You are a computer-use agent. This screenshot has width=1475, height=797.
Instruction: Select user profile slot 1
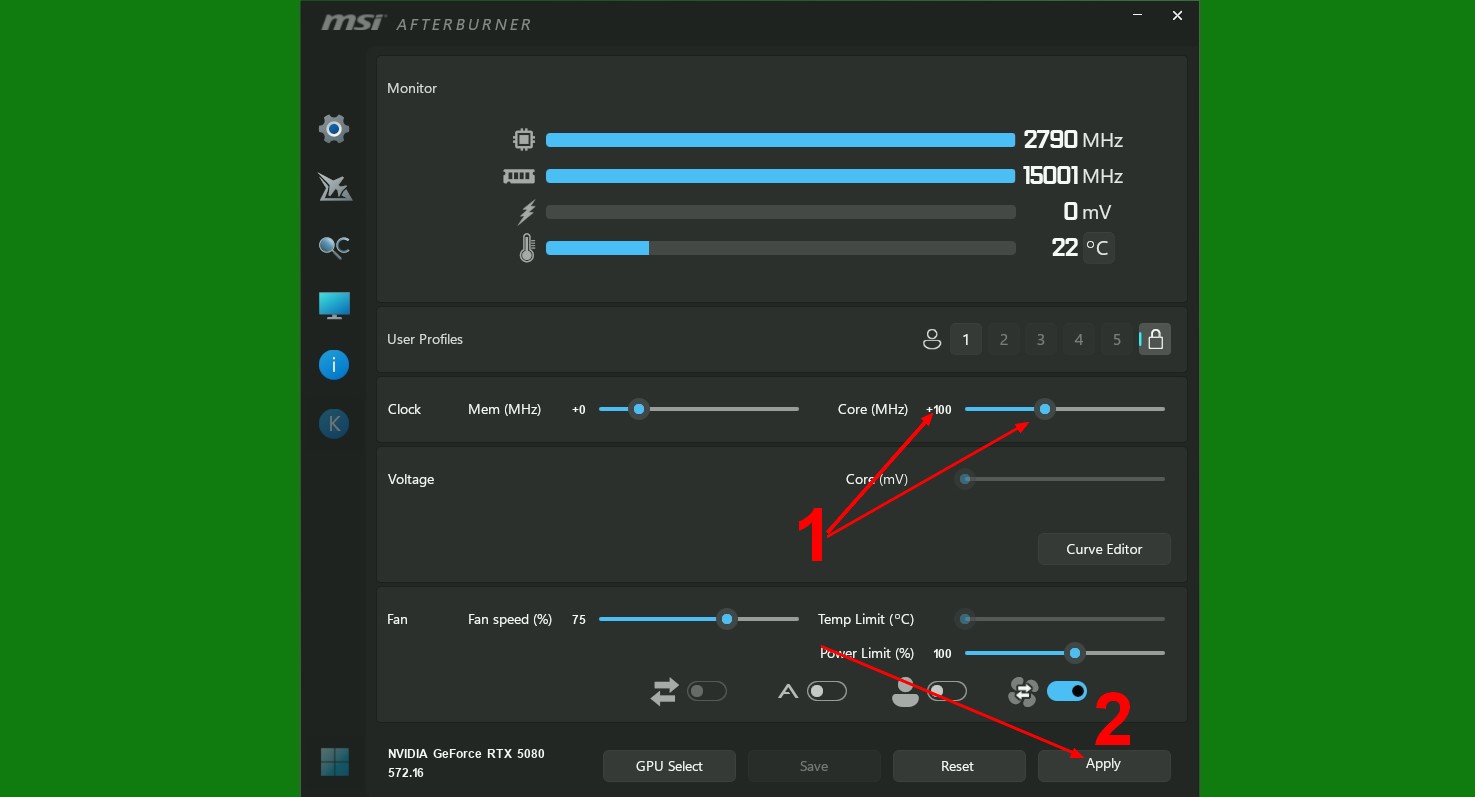(966, 340)
